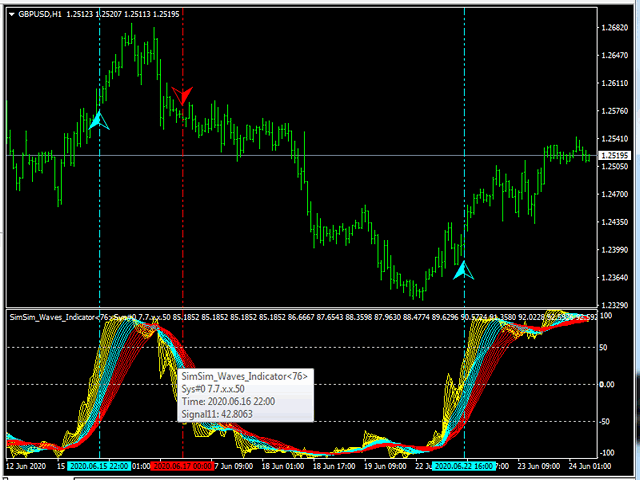Click the indicator scale value -100
This screenshot has width=640, height=480.
point(606,453)
